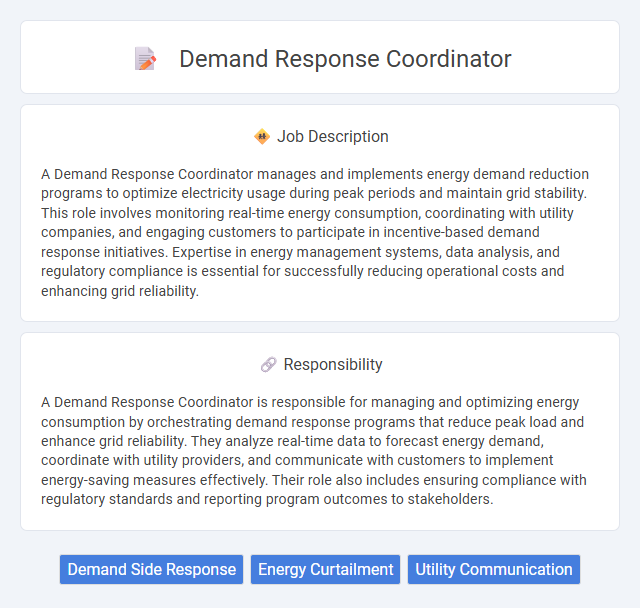Open the Energy Curtailment tag

[x=325, y=569]
